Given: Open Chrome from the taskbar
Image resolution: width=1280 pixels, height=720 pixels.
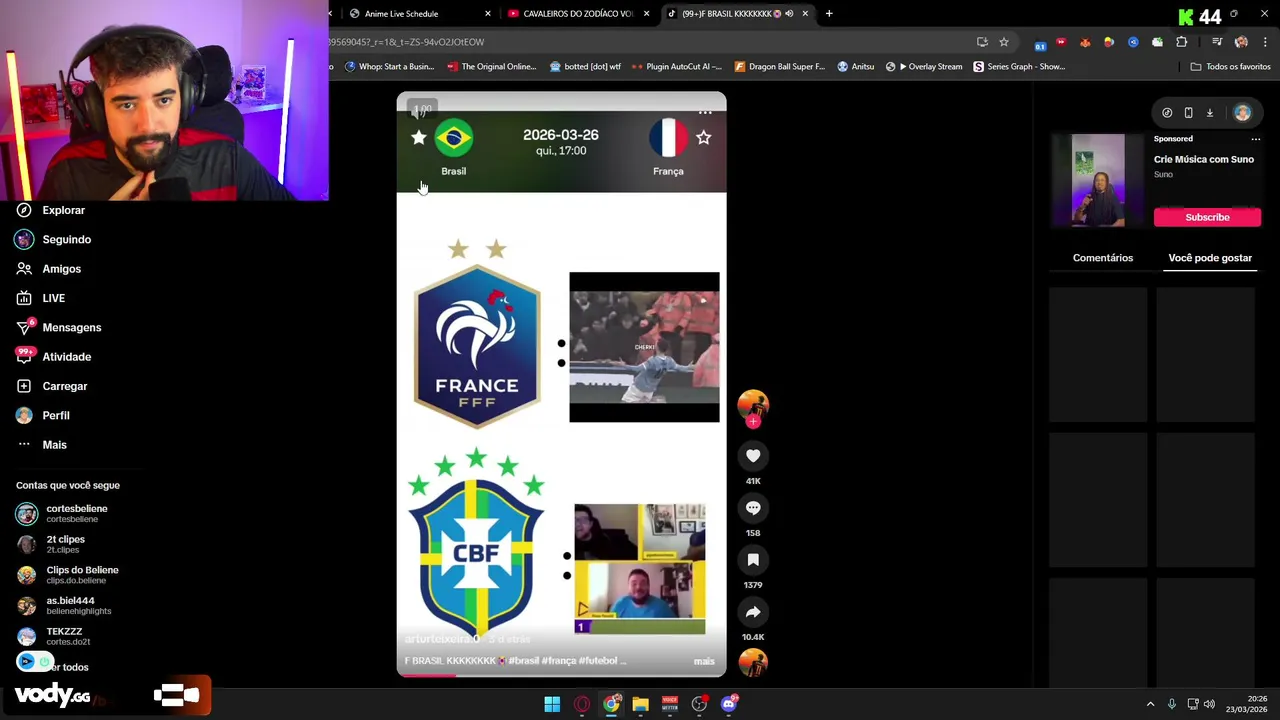Looking at the screenshot, I should (x=611, y=704).
